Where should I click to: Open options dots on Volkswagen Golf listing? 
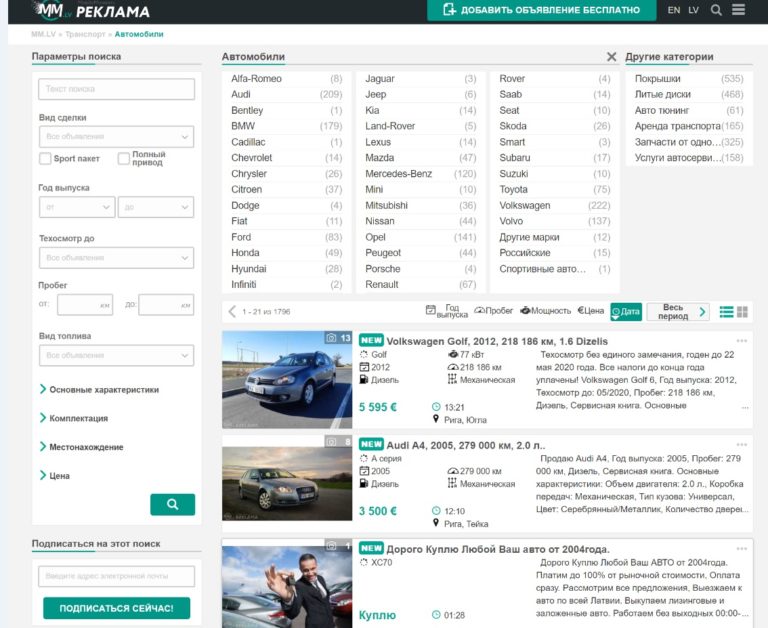(742, 340)
